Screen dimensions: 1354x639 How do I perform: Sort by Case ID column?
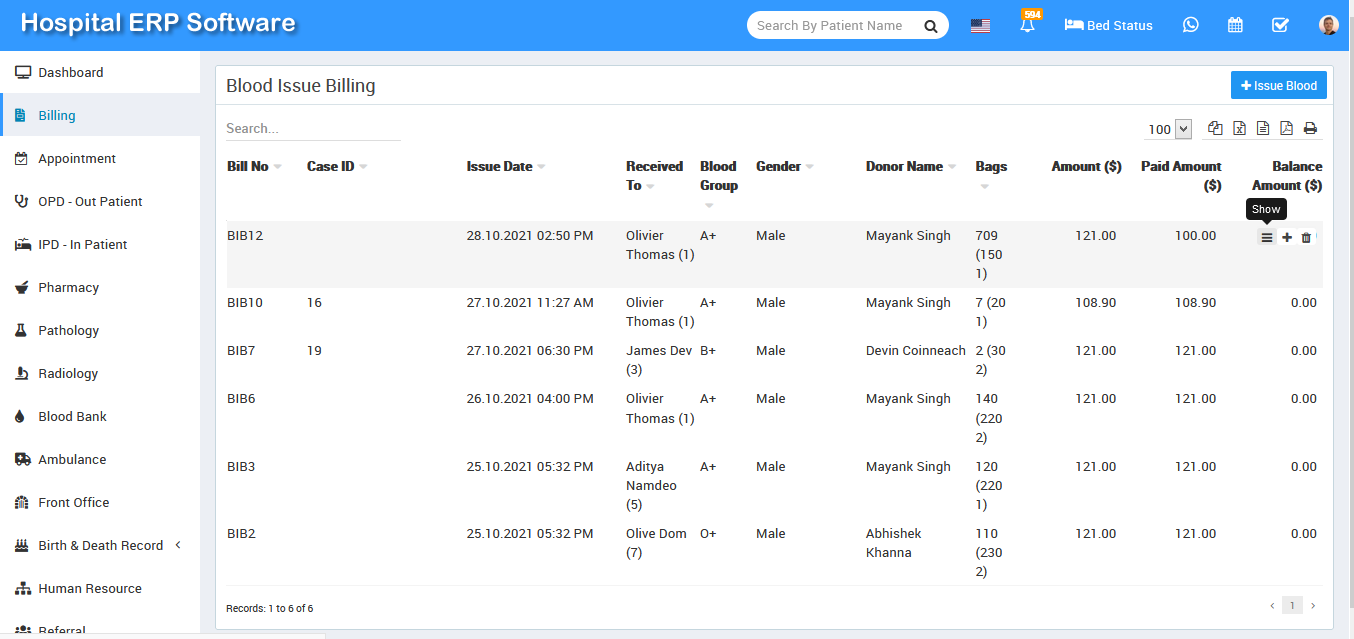[337, 167]
